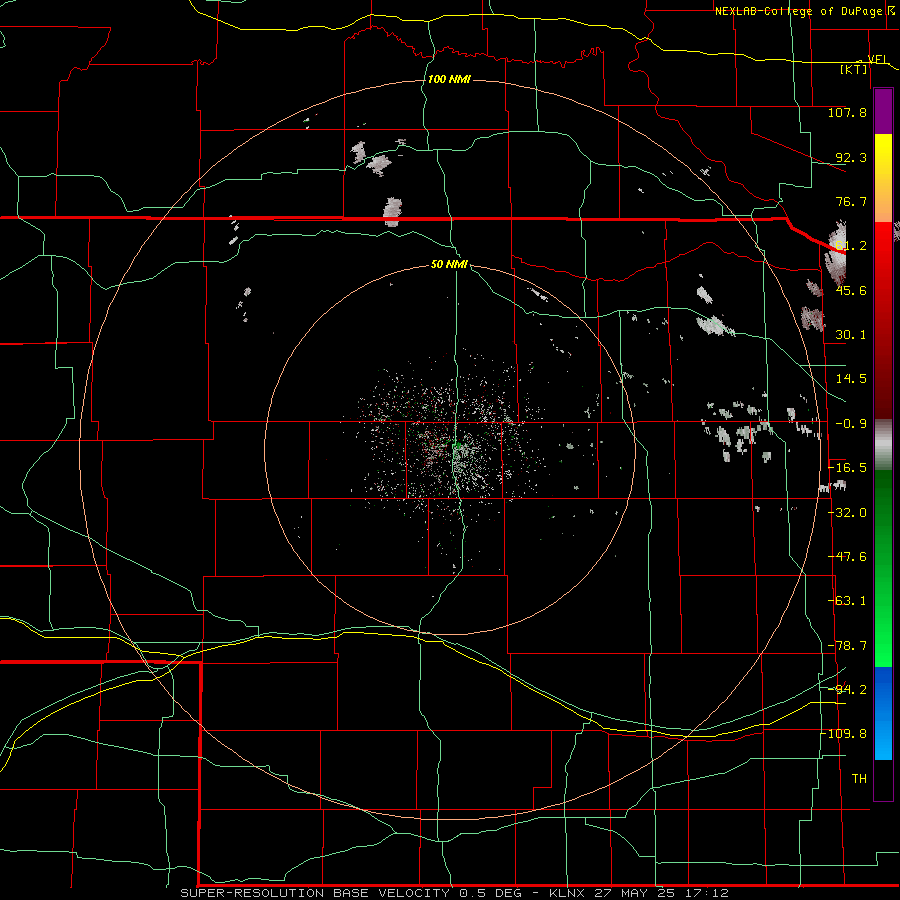
Task: Pick the purple segment of the color bar
Action: (x=883, y=112)
